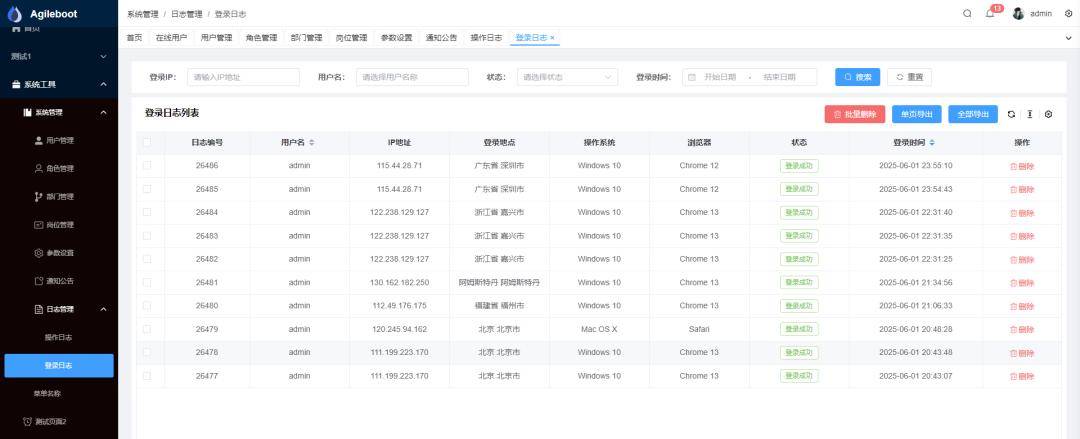Open 角色管理 in the sidebar
The image size is (1080, 439).
(59, 169)
